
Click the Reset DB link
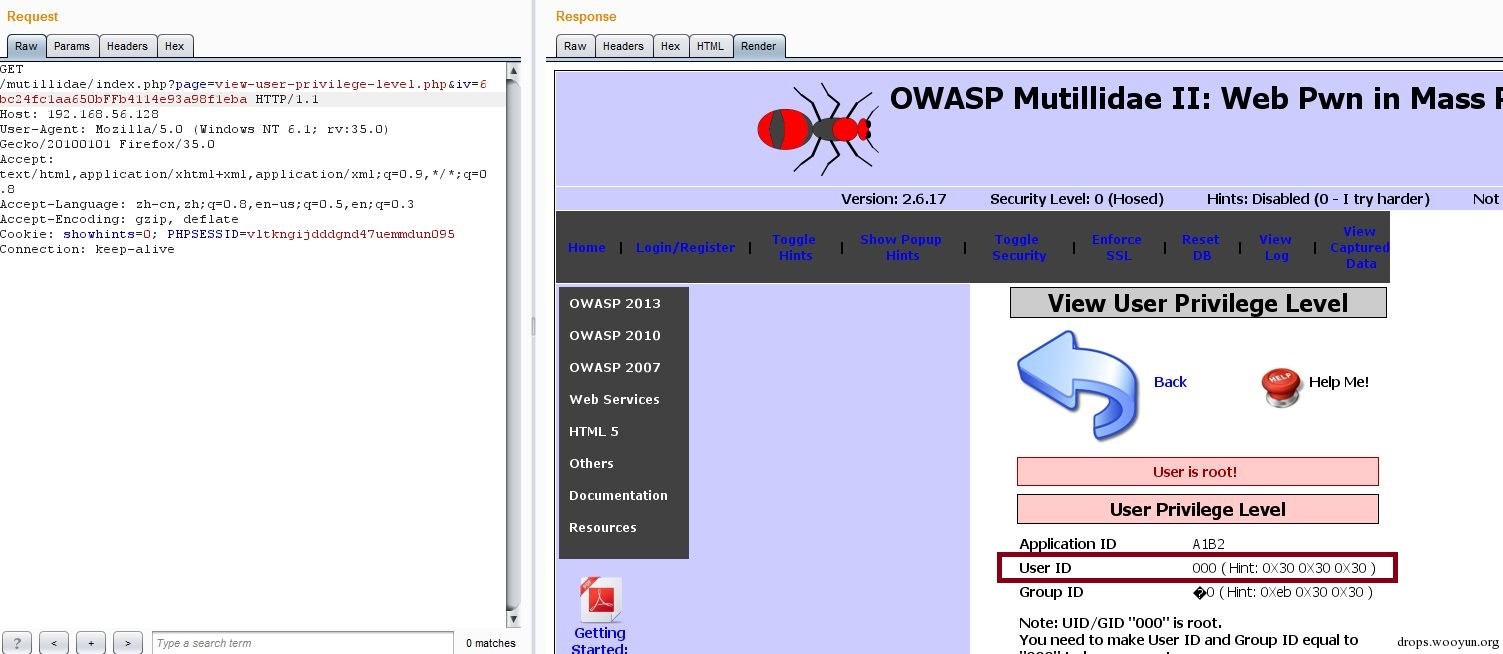tap(1200, 247)
